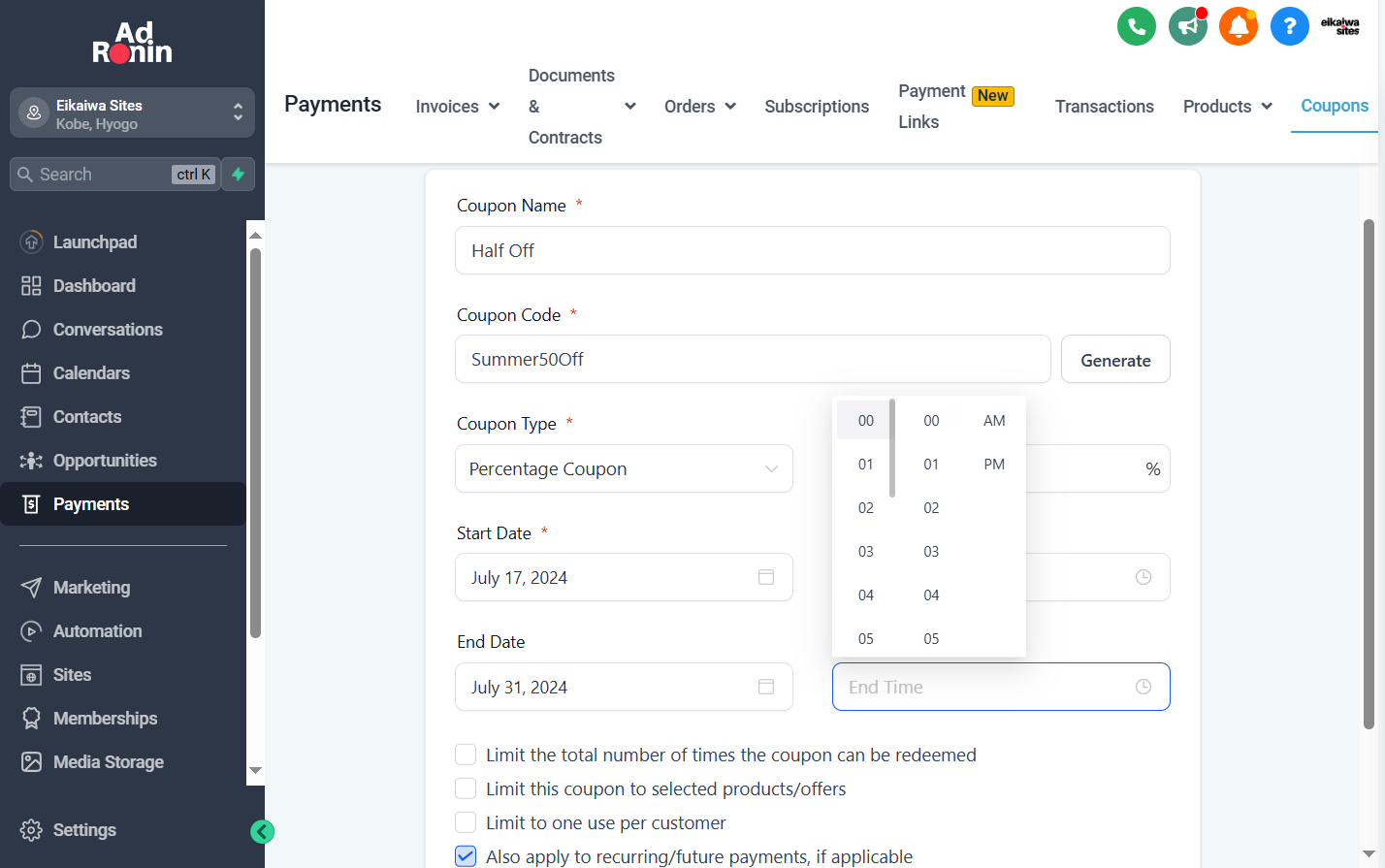Screen dimensions: 1385x868
Task: Open the orange notifications bell
Action: (x=1239, y=26)
